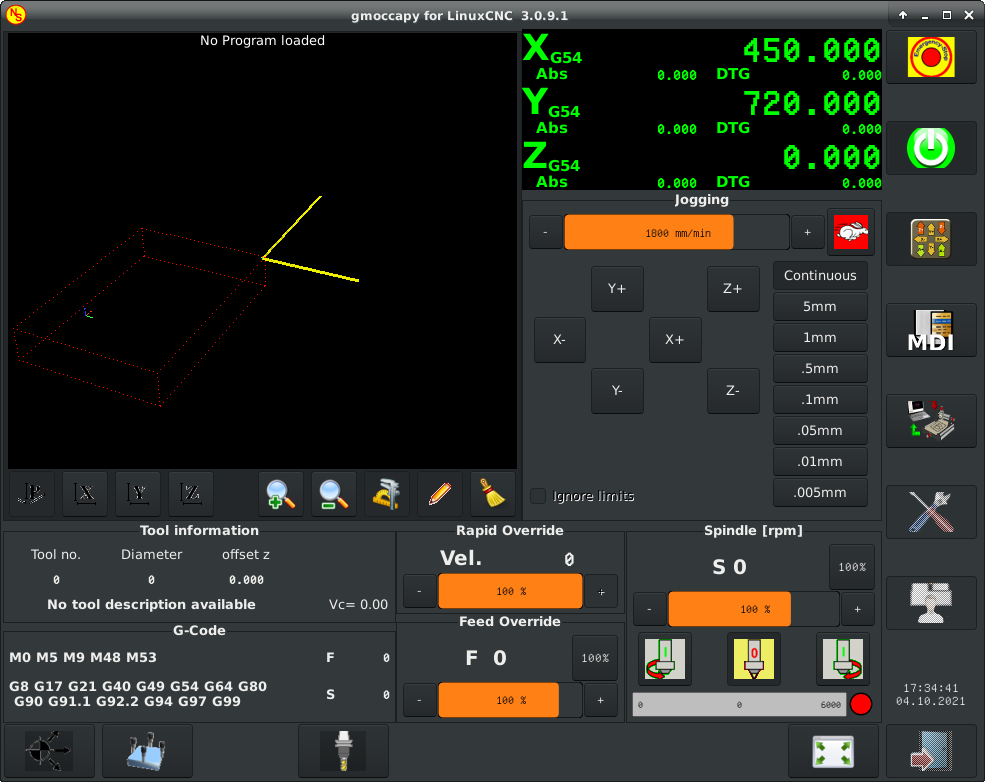Click the "No Program loaded" text
Screen dimensions: 985x782
[x=263, y=41]
